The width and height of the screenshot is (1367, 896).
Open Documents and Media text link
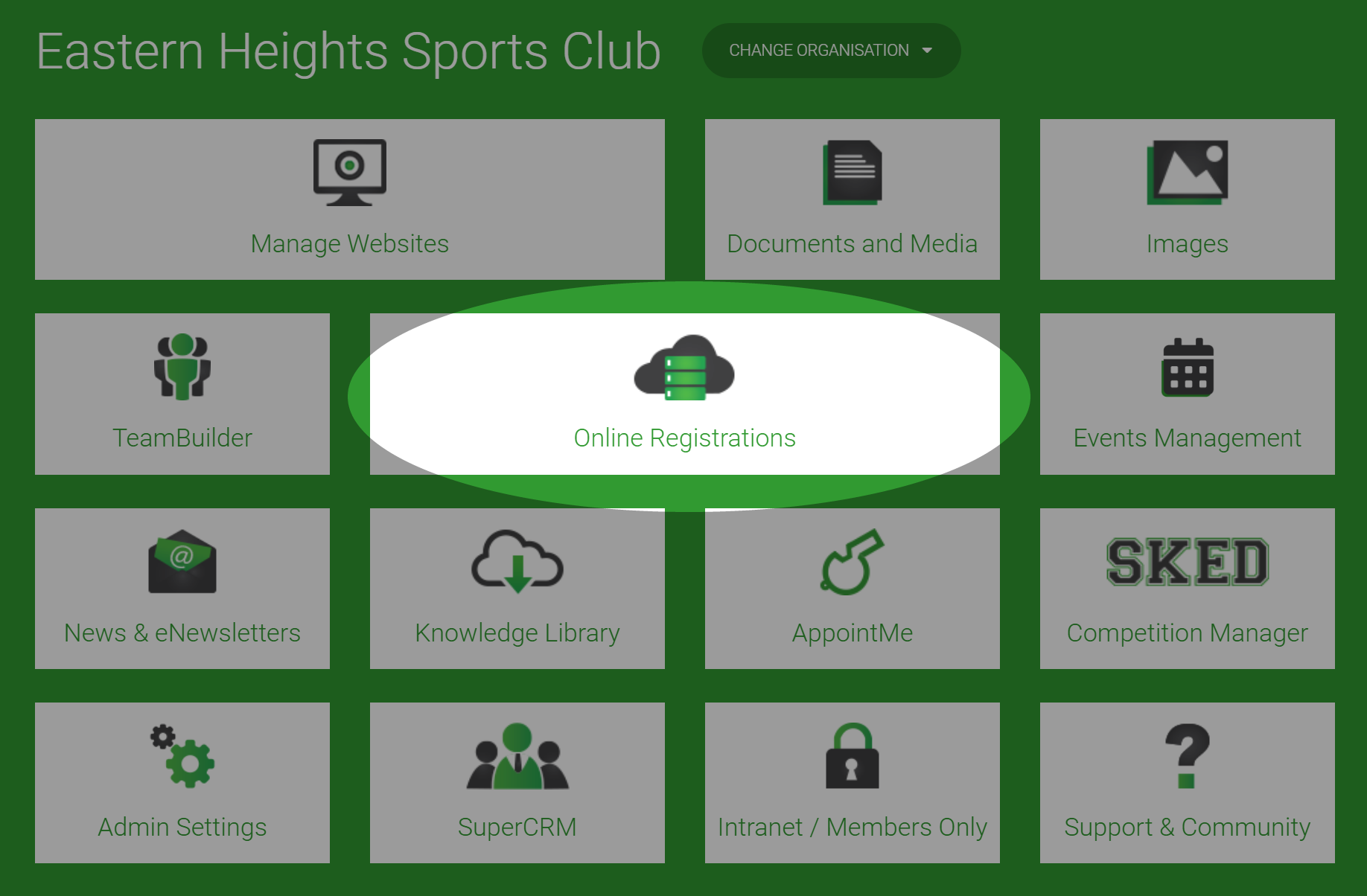tap(853, 244)
